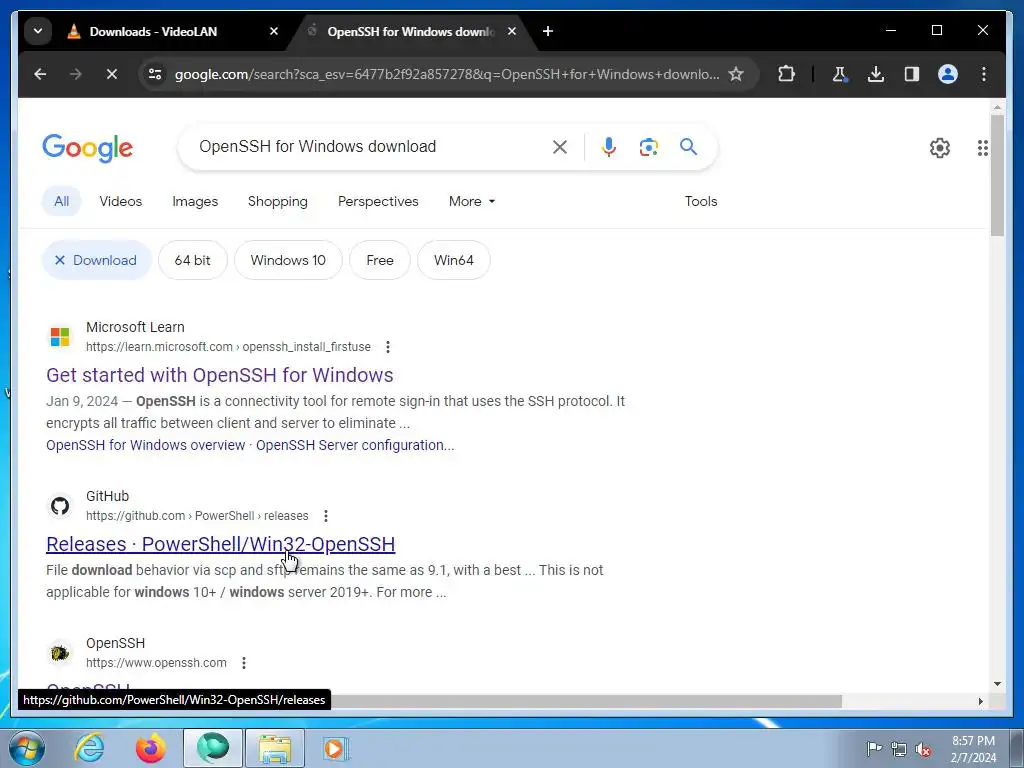Open the muted volume tray icon

click(x=923, y=749)
